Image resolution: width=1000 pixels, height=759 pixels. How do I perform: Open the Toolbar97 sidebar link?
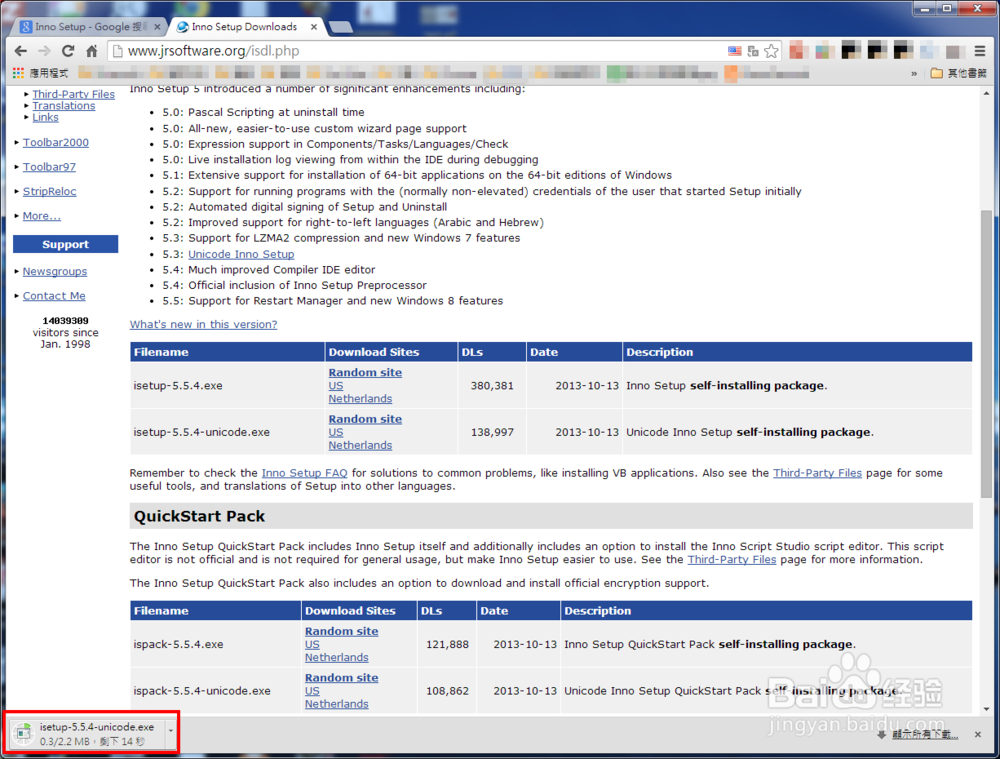[x=49, y=166]
